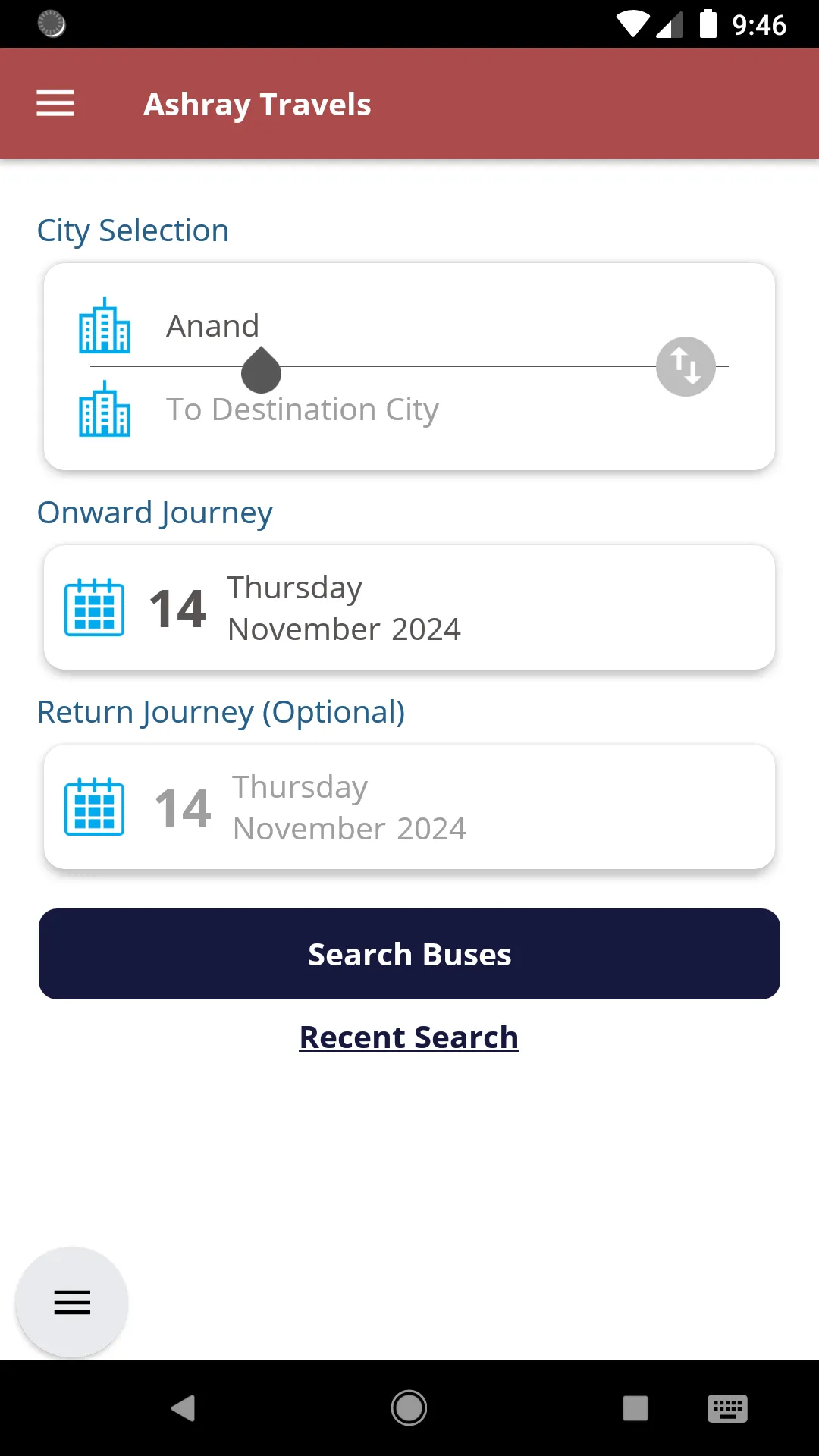819x1456 pixels.
Task: Tap the source city building icon
Action: (105, 325)
